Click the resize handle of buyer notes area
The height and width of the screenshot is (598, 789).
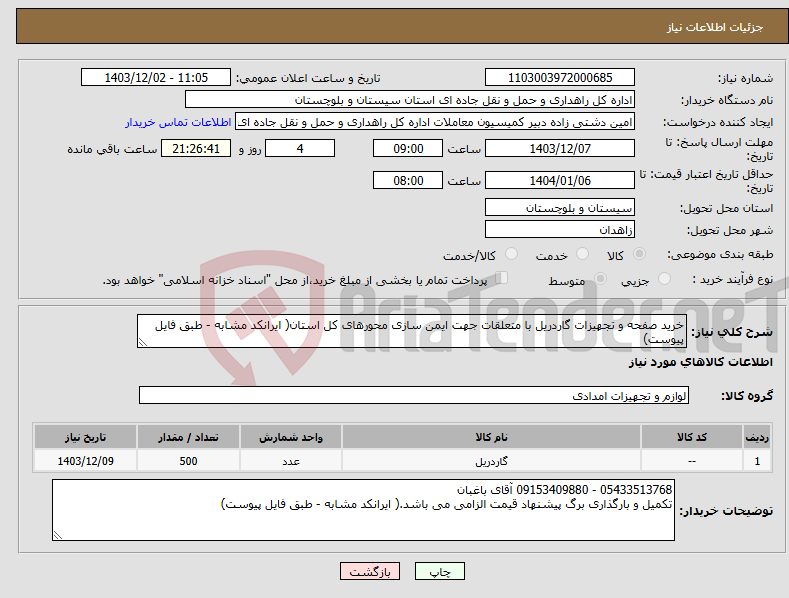coord(58,536)
